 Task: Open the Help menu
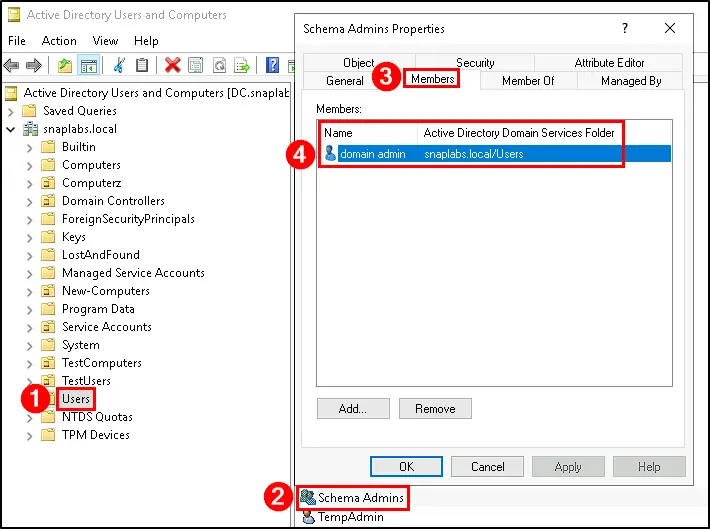coord(146,41)
